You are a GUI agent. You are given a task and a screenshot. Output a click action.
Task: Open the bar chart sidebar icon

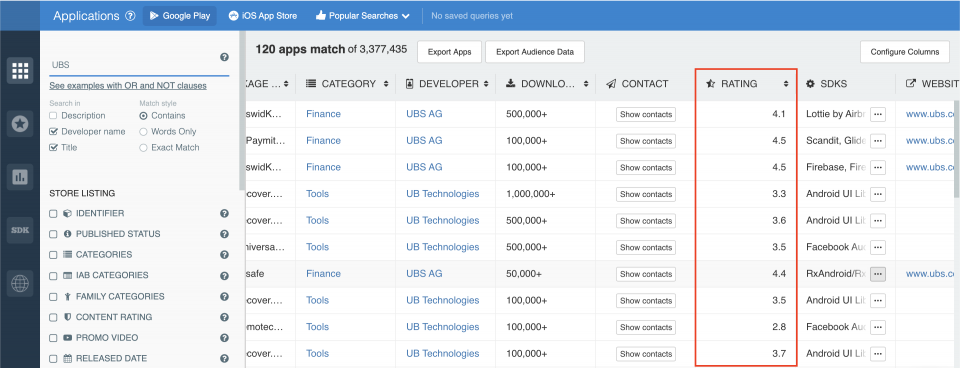coord(20,177)
